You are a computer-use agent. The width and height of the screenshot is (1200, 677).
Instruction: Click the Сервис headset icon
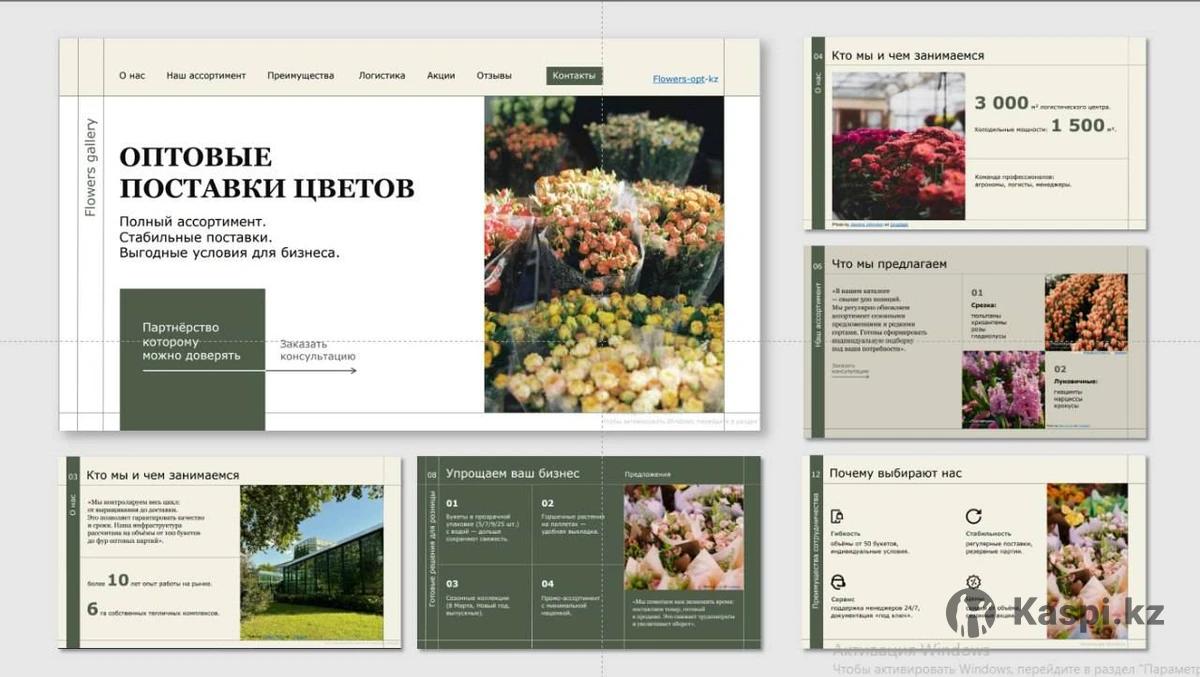pyautogui.click(x=838, y=582)
